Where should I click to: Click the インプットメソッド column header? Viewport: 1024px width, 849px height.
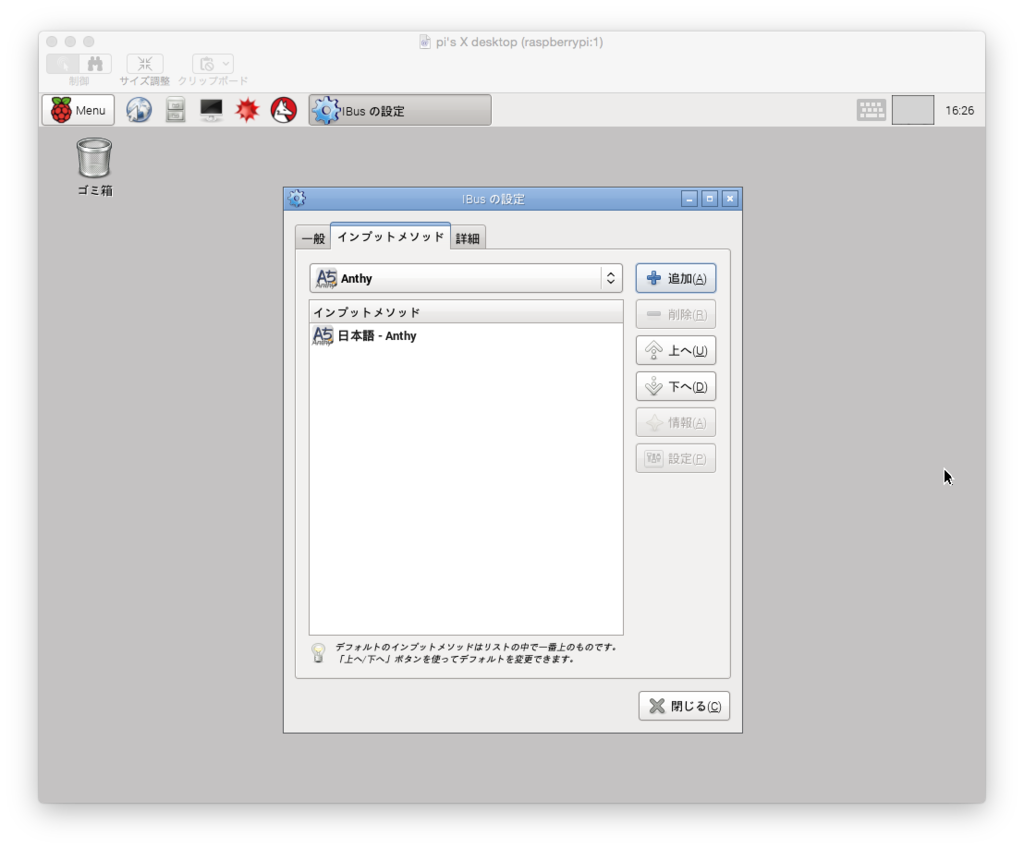[x=466, y=312]
